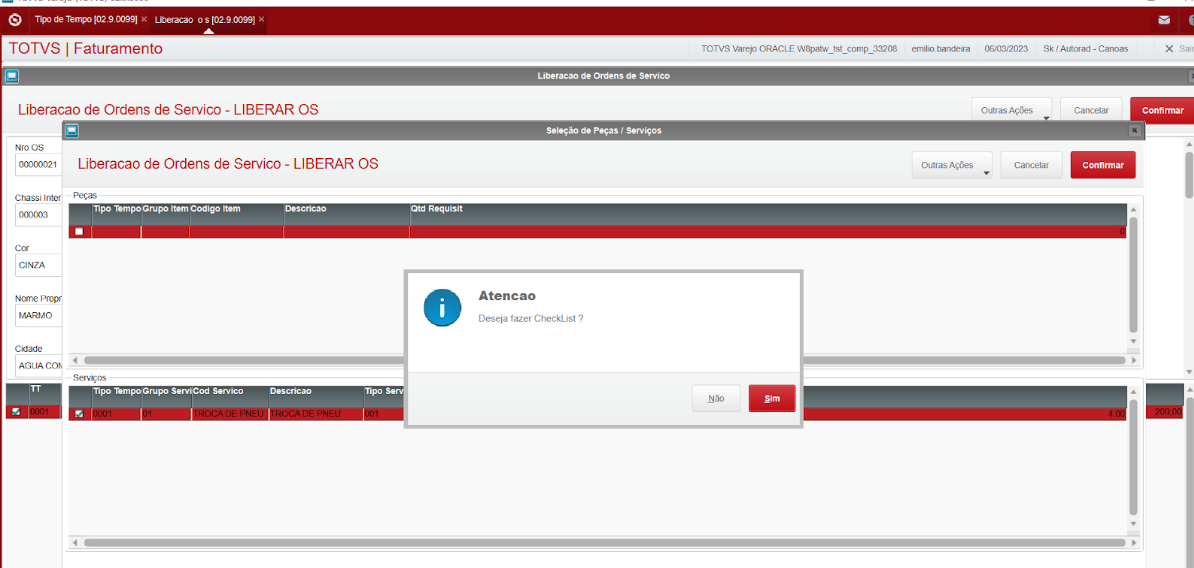Open the mail envelope icon
The image size is (1194, 568).
(1164, 20)
